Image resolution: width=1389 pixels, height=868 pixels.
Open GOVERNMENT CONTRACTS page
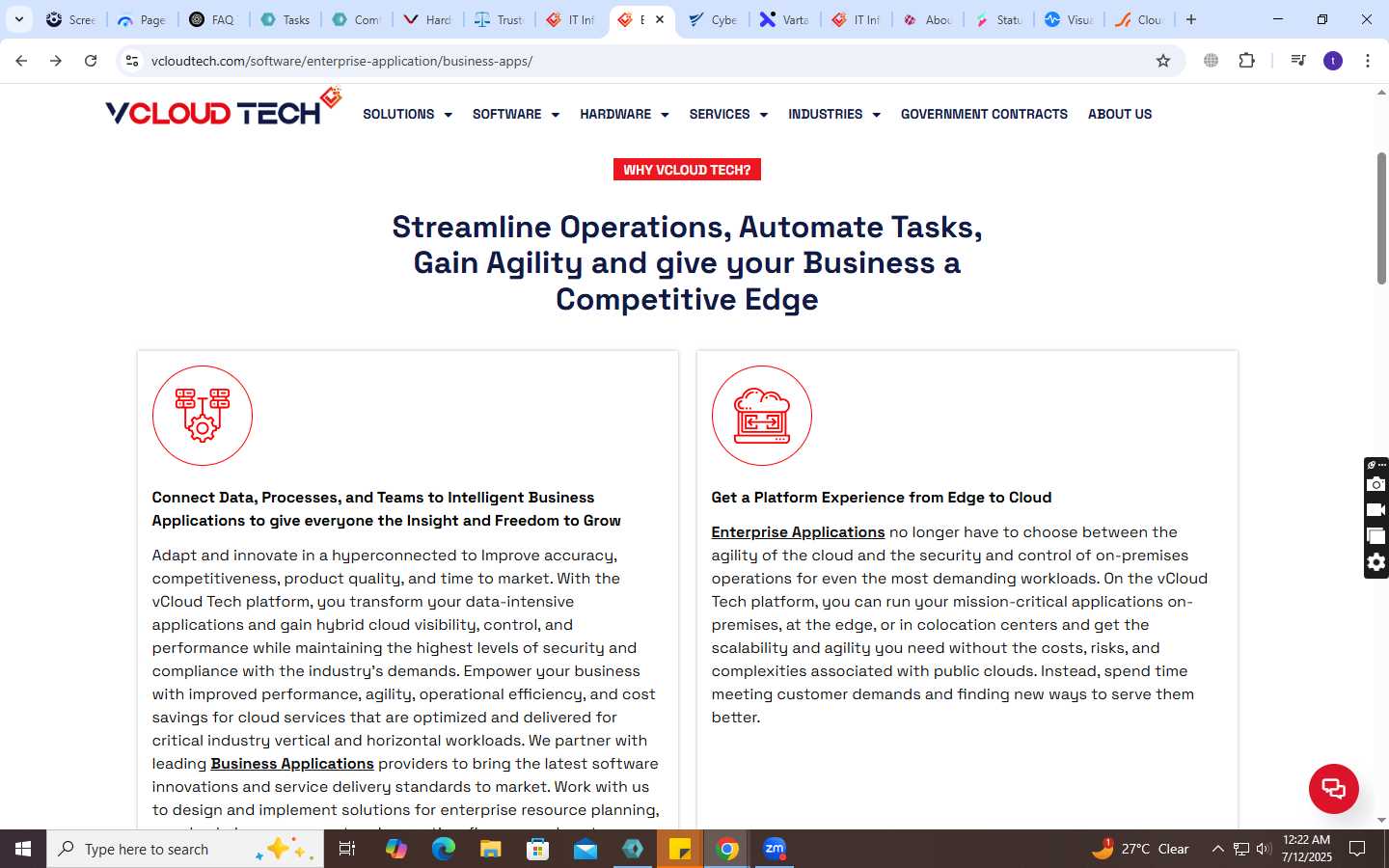click(x=984, y=114)
